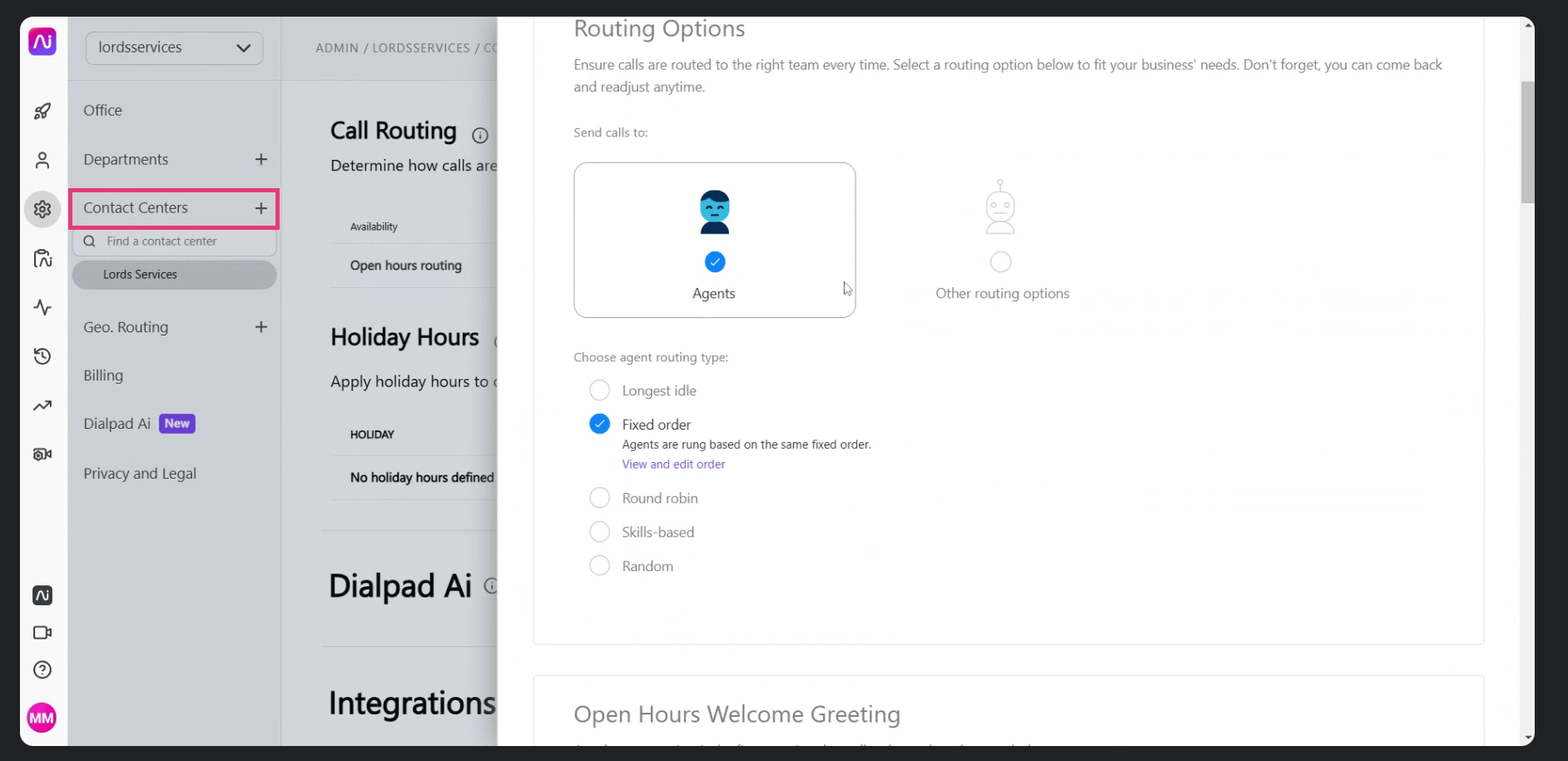Click LORDSSERVICES breadcrumb link
Image resolution: width=1568 pixels, height=761 pixels.
click(x=421, y=48)
